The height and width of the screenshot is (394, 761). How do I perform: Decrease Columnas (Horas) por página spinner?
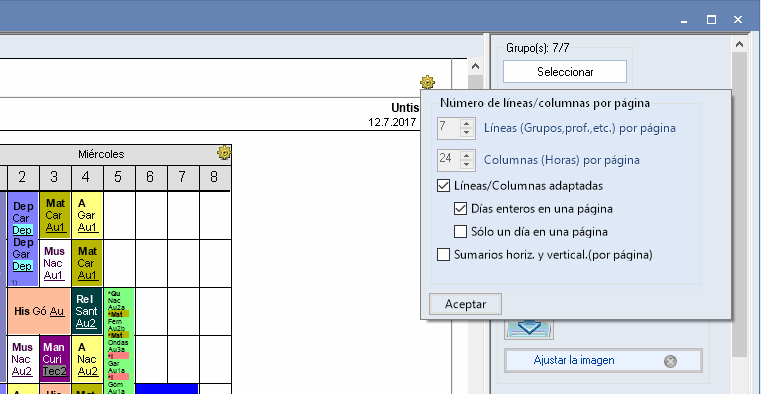(466, 164)
